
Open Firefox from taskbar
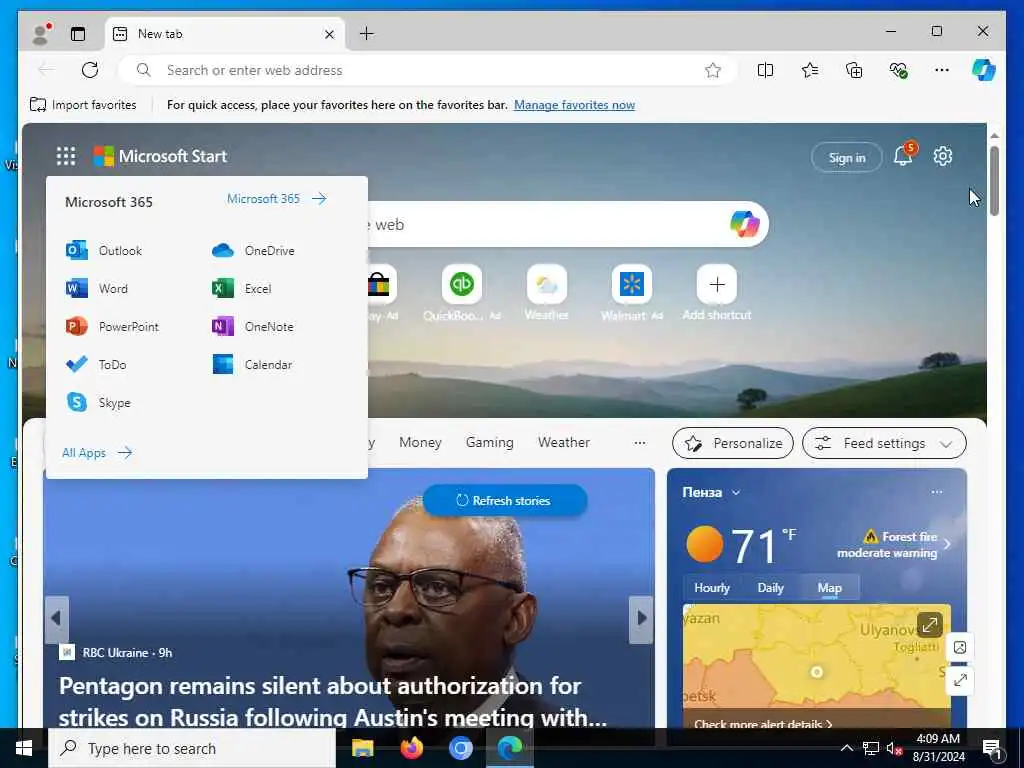pyautogui.click(x=411, y=748)
